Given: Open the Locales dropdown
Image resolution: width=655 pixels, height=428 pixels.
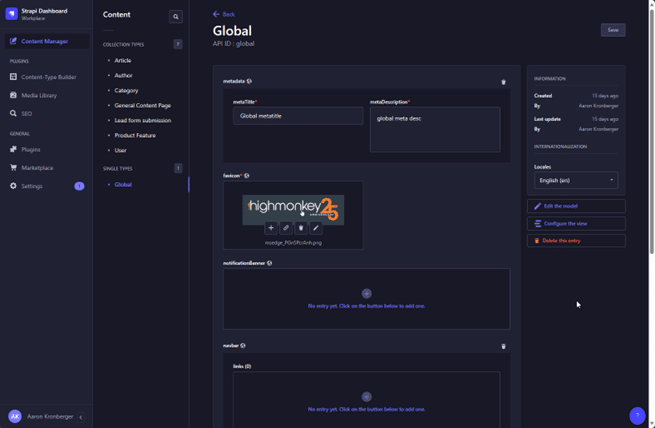Looking at the screenshot, I should [x=576, y=180].
